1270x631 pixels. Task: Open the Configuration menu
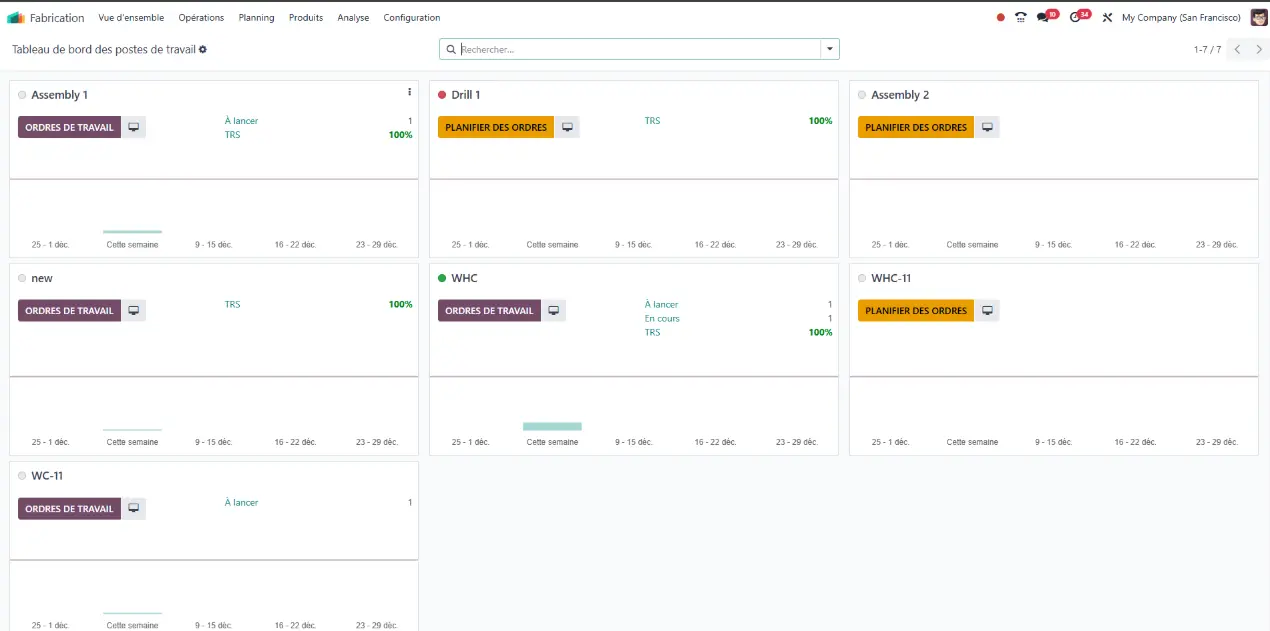pos(411,18)
